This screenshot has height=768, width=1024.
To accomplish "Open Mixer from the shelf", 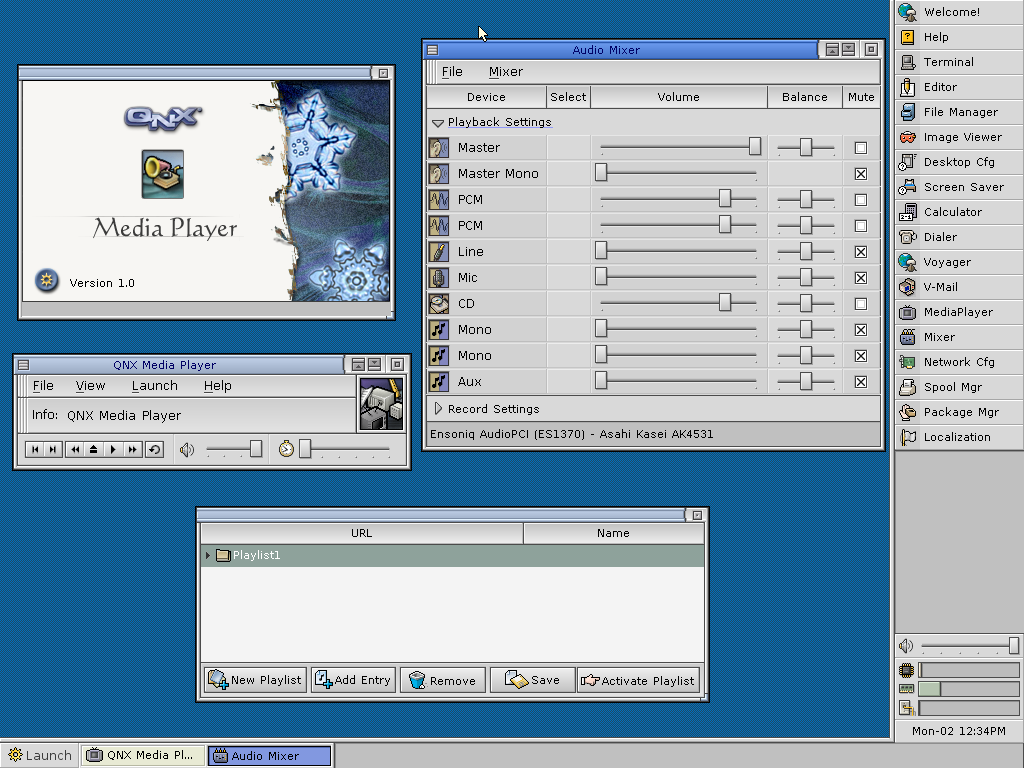I will tap(959, 337).
